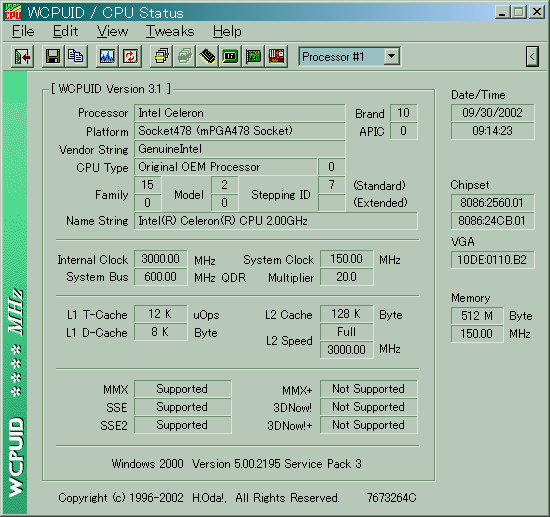The width and height of the screenshot is (550, 517).
Task: Collapse side panel with the arrow button
Action: [x=532, y=56]
